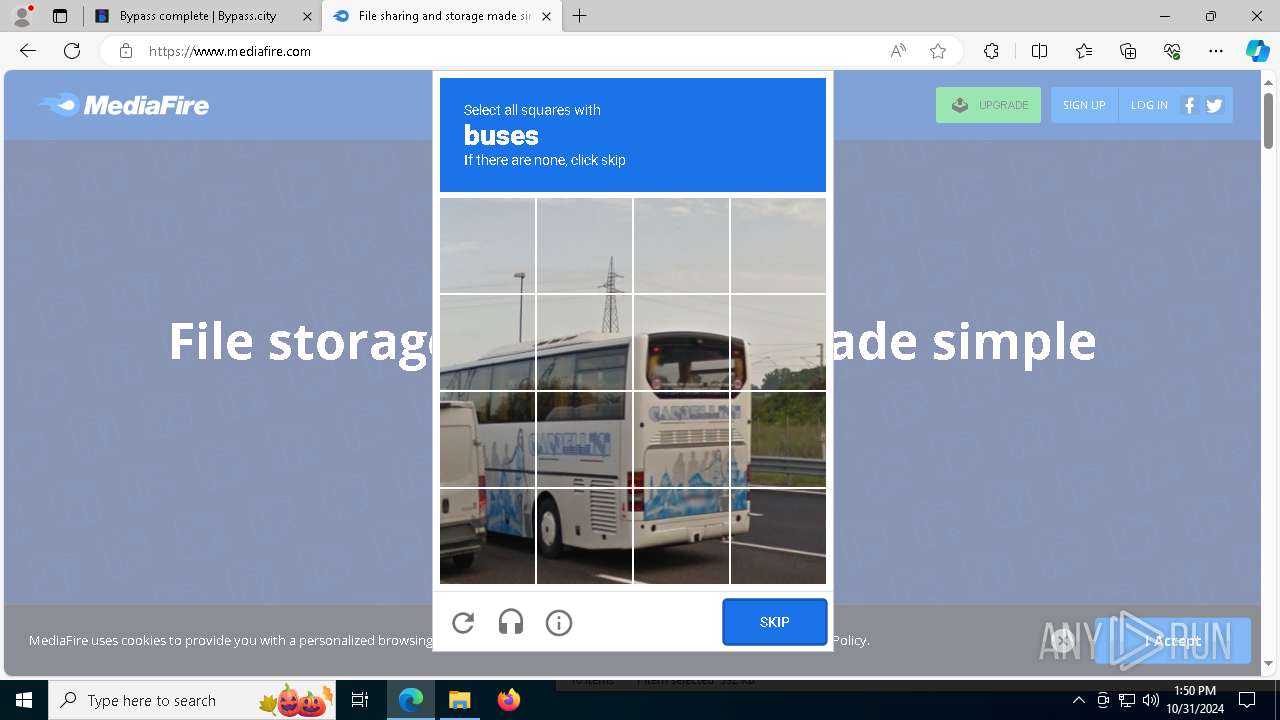Open the Copilot sidebar icon
The height and width of the screenshot is (720, 1280).
[1257, 51]
